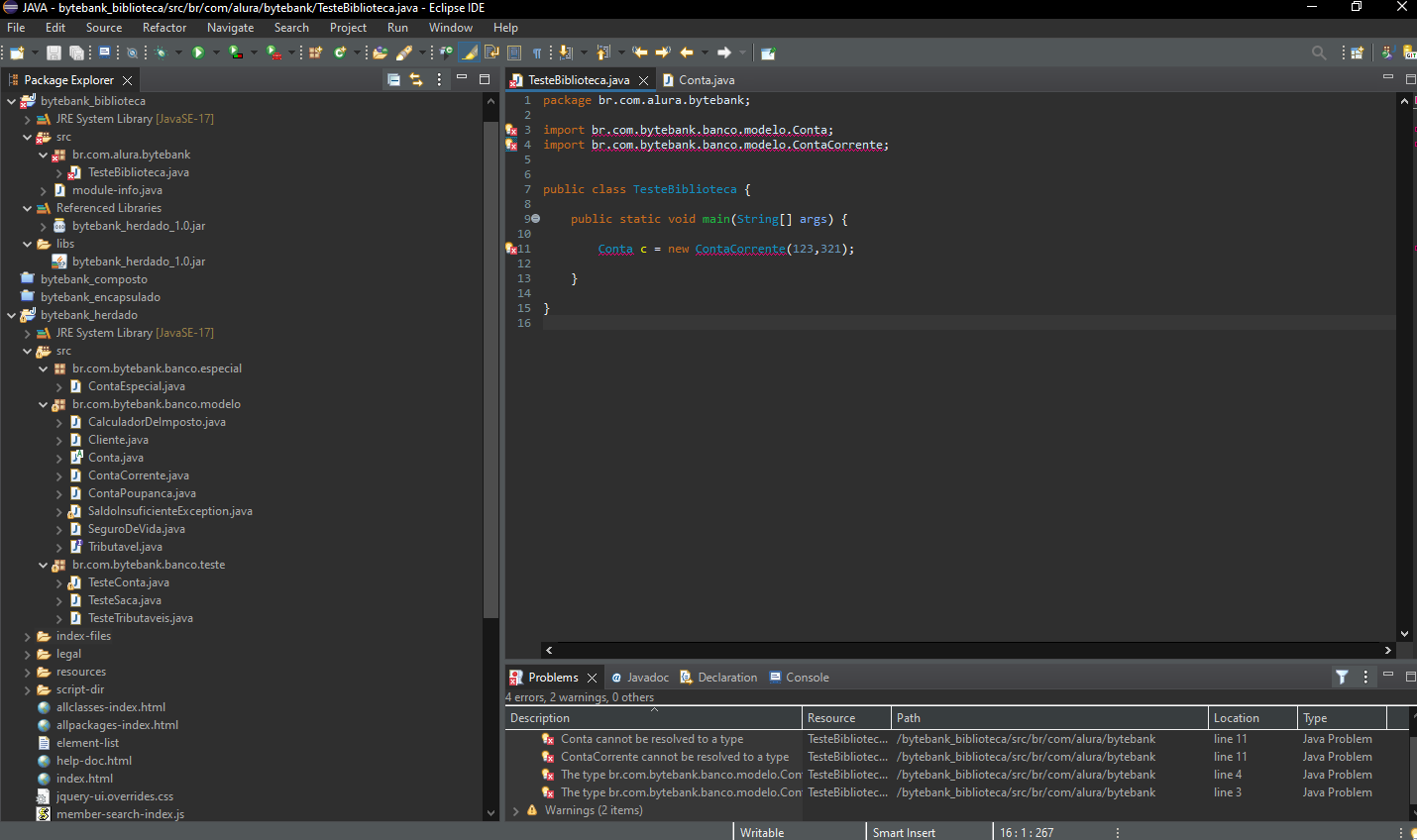Image resolution: width=1417 pixels, height=840 pixels.
Task: Click the New Java Class icon
Action: [339, 52]
